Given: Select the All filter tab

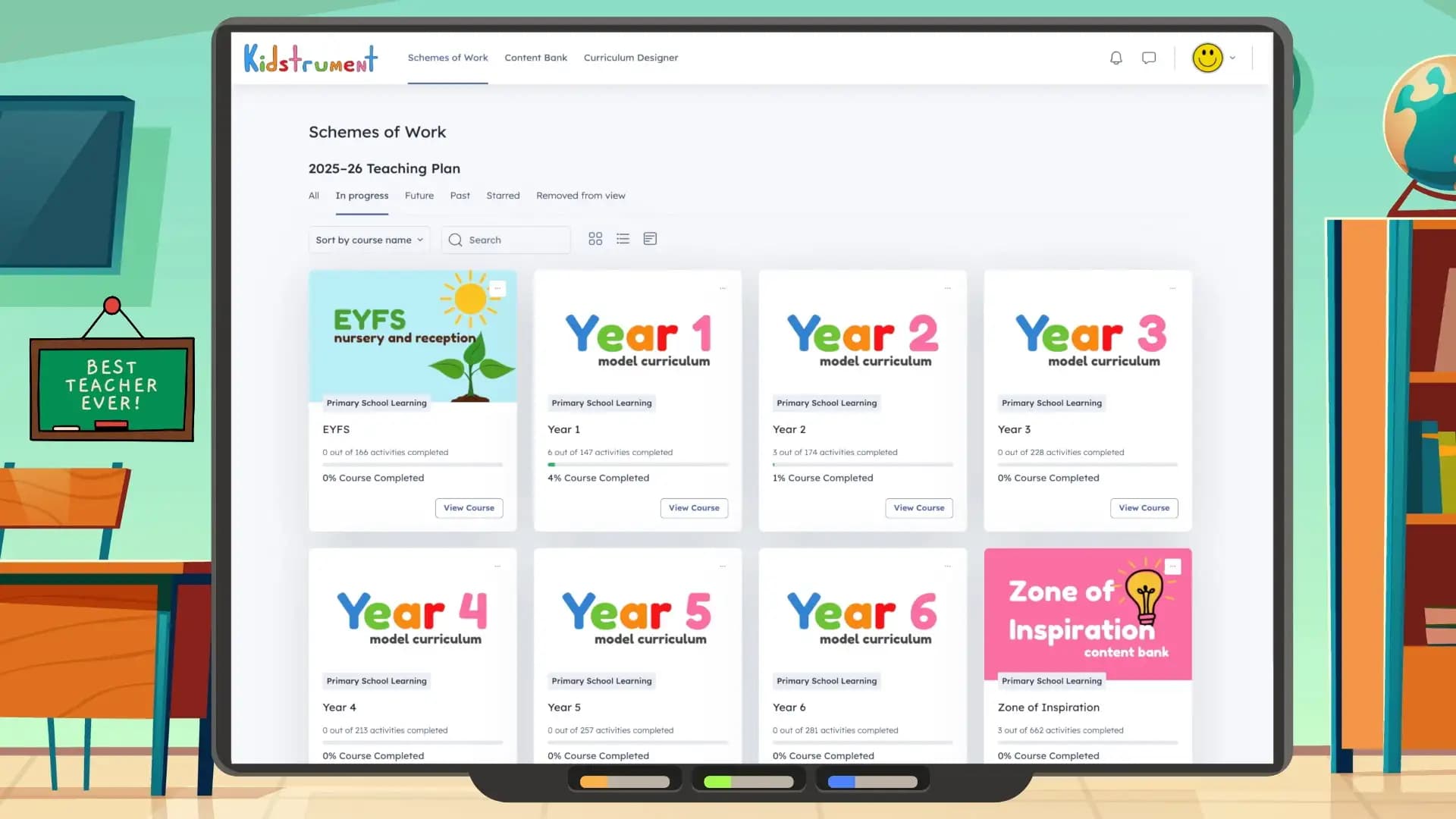Looking at the screenshot, I should point(314,196).
